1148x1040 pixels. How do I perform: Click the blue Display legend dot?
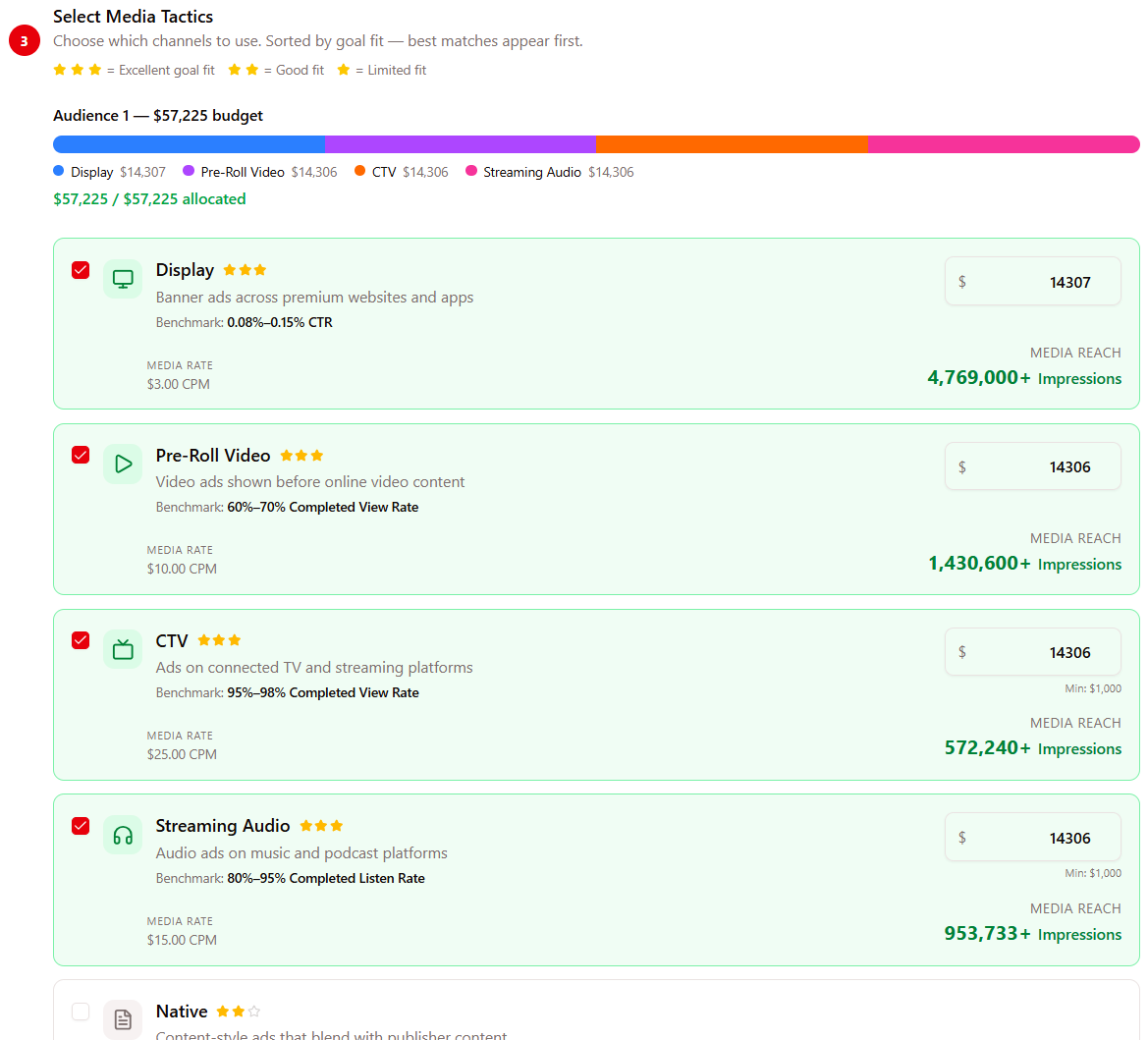(x=59, y=171)
